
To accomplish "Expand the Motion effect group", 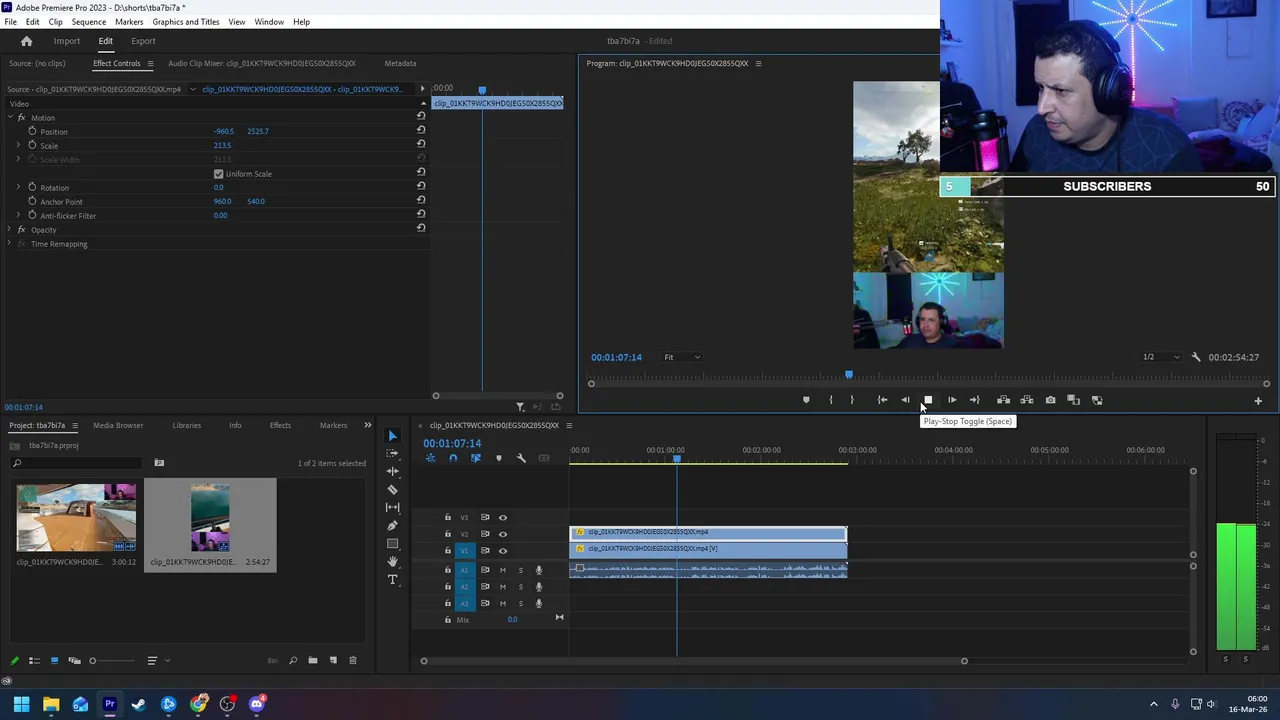I will [x=10, y=118].
